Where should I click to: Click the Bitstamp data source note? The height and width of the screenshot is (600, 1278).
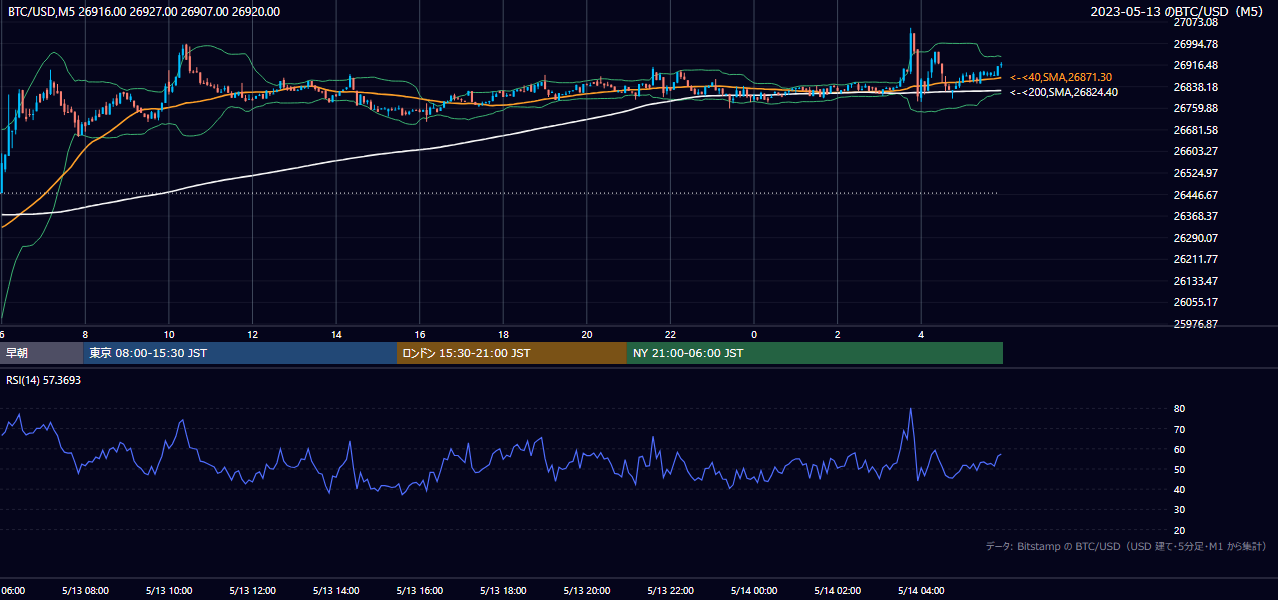click(1126, 546)
